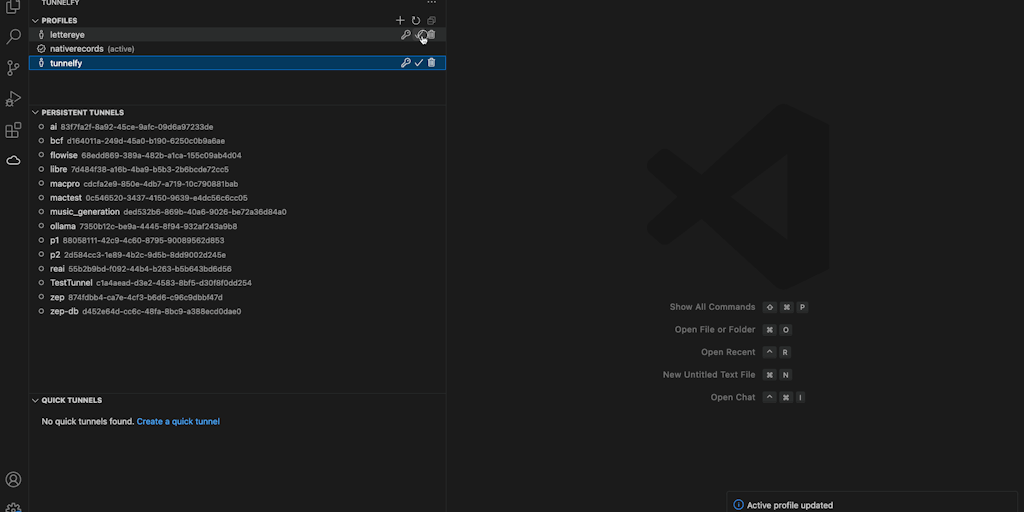The width and height of the screenshot is (1024, 512).
Task: Click the status circle next to ollama
Action: 42,226
